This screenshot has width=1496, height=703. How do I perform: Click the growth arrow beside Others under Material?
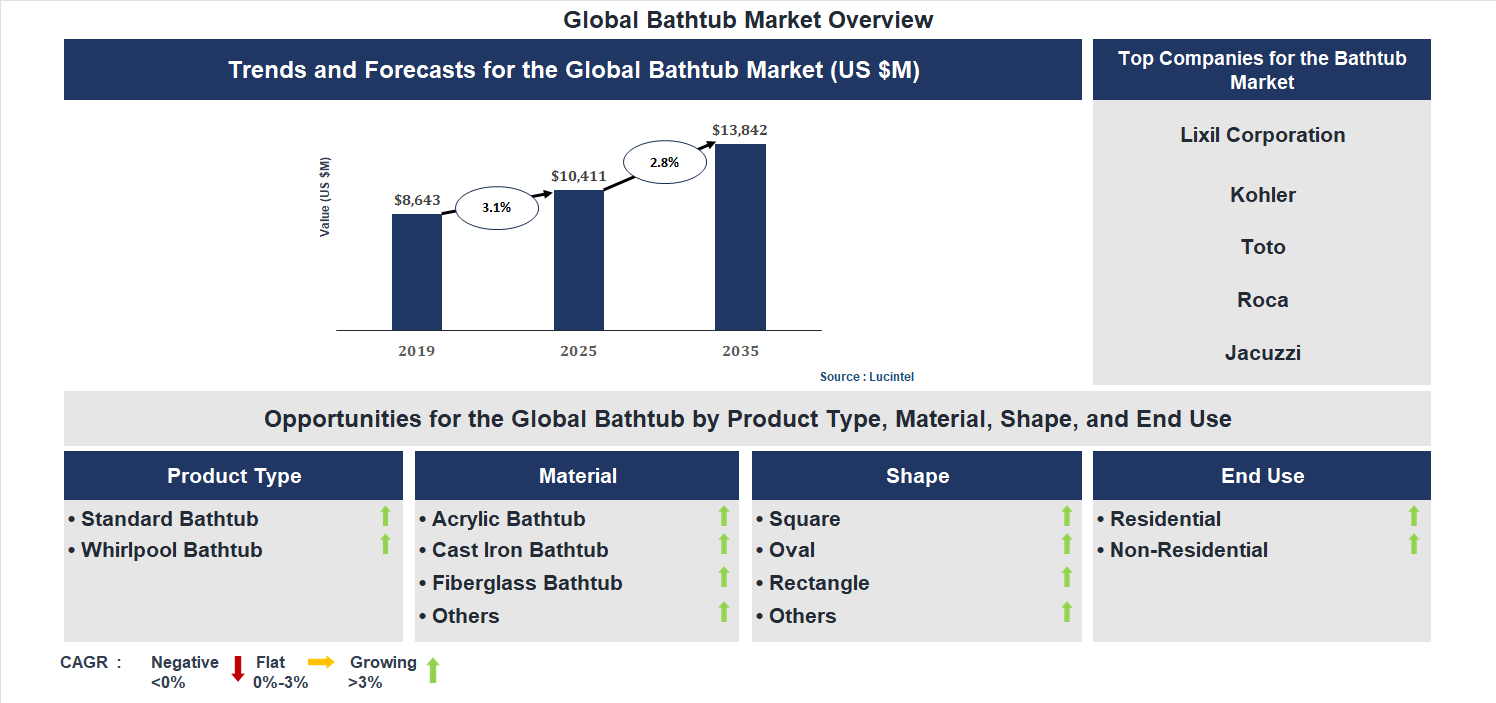[x=722, y=611]
